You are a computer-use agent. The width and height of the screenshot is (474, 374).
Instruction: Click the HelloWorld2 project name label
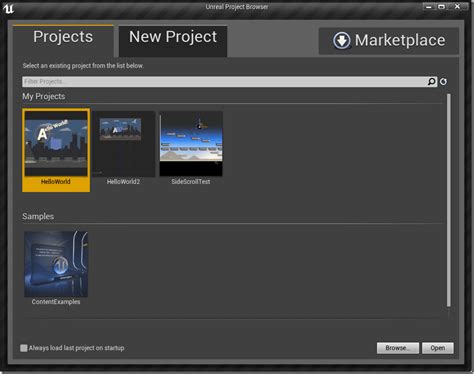pos(123,182)
